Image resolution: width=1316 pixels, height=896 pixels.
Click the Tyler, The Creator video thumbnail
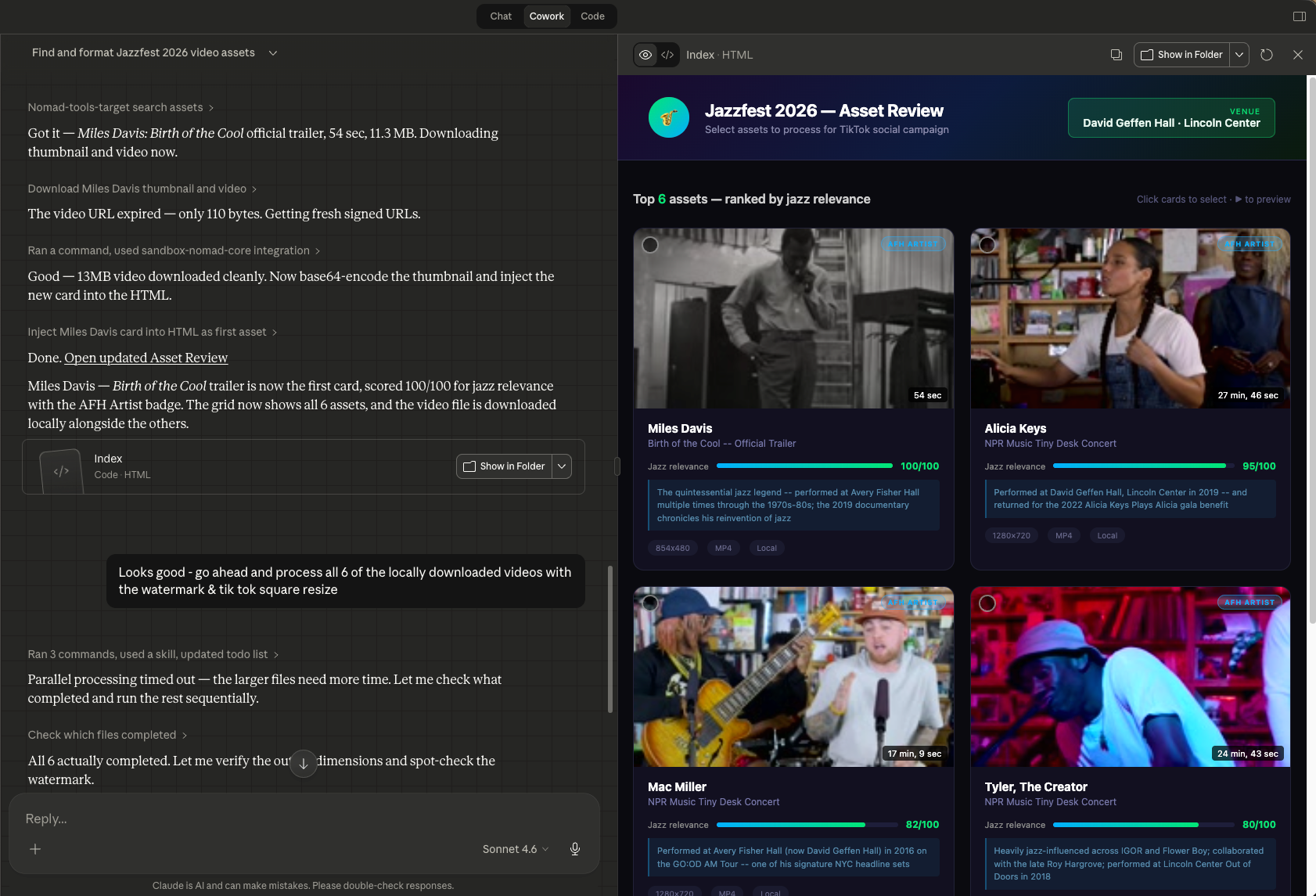point(1130,677)
